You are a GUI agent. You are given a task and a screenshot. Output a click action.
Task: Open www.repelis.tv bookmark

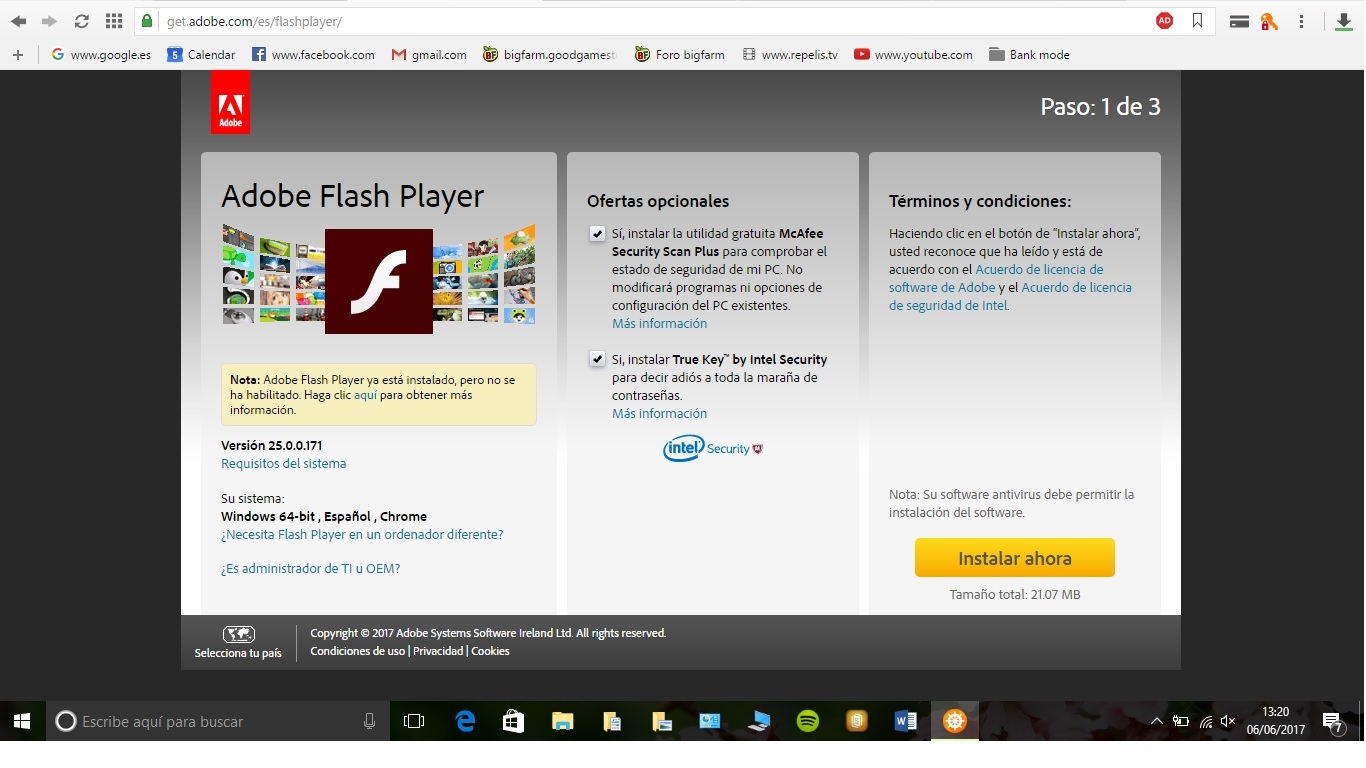tap(790, 55)
